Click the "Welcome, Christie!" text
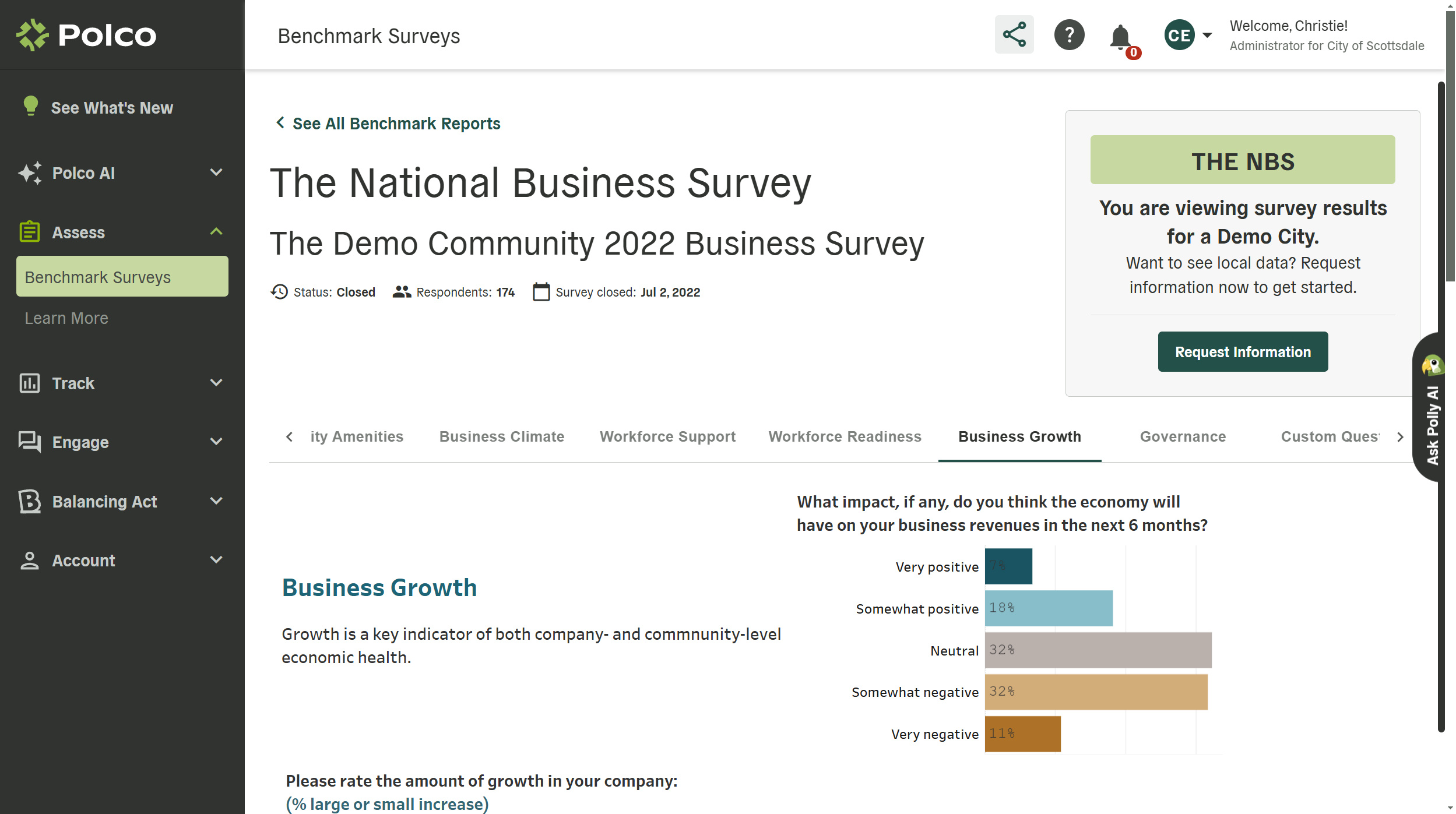 [1288, 26]
